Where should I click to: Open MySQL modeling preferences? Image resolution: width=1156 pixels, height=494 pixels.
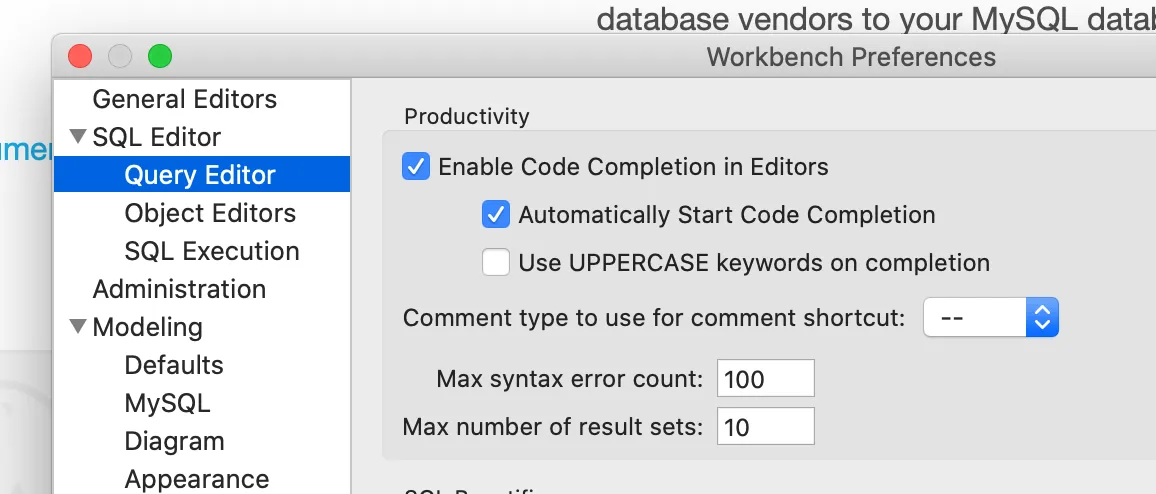167,403
